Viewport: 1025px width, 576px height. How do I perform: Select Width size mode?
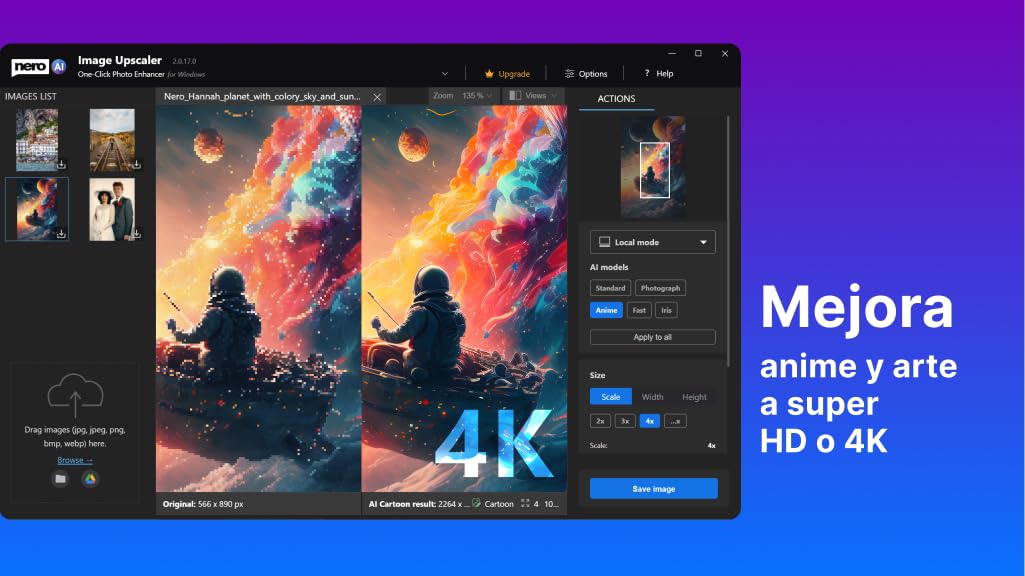(652, 397)
